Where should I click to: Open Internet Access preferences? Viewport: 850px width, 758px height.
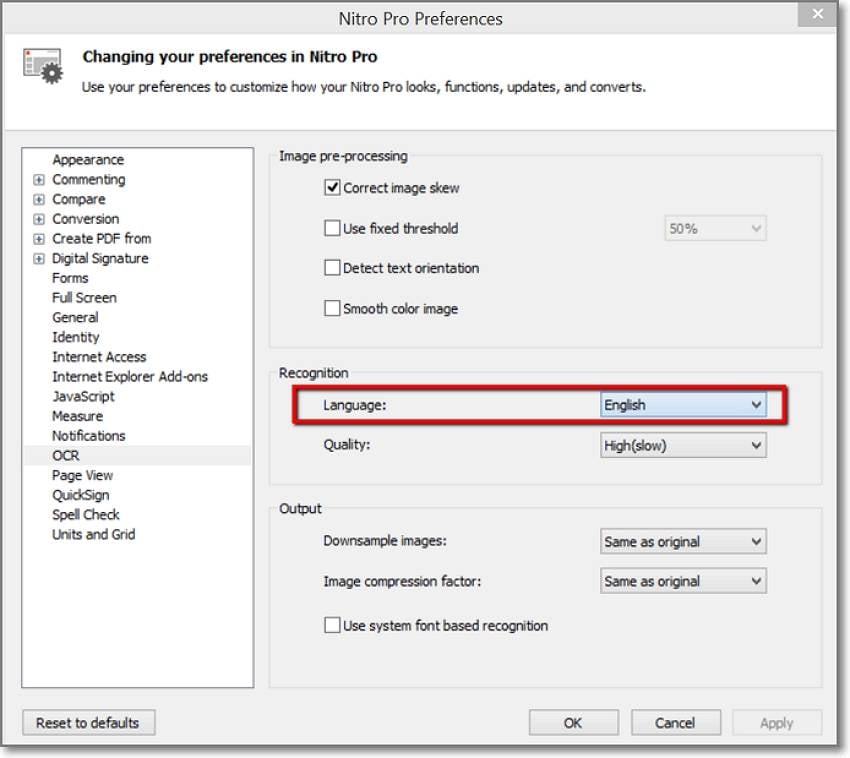[x=99, y=357]
